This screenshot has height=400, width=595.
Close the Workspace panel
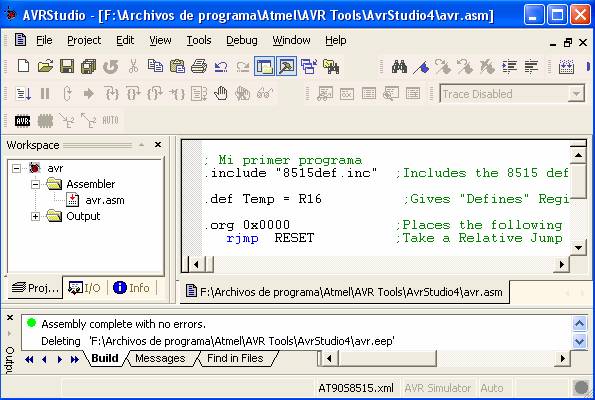158,145
